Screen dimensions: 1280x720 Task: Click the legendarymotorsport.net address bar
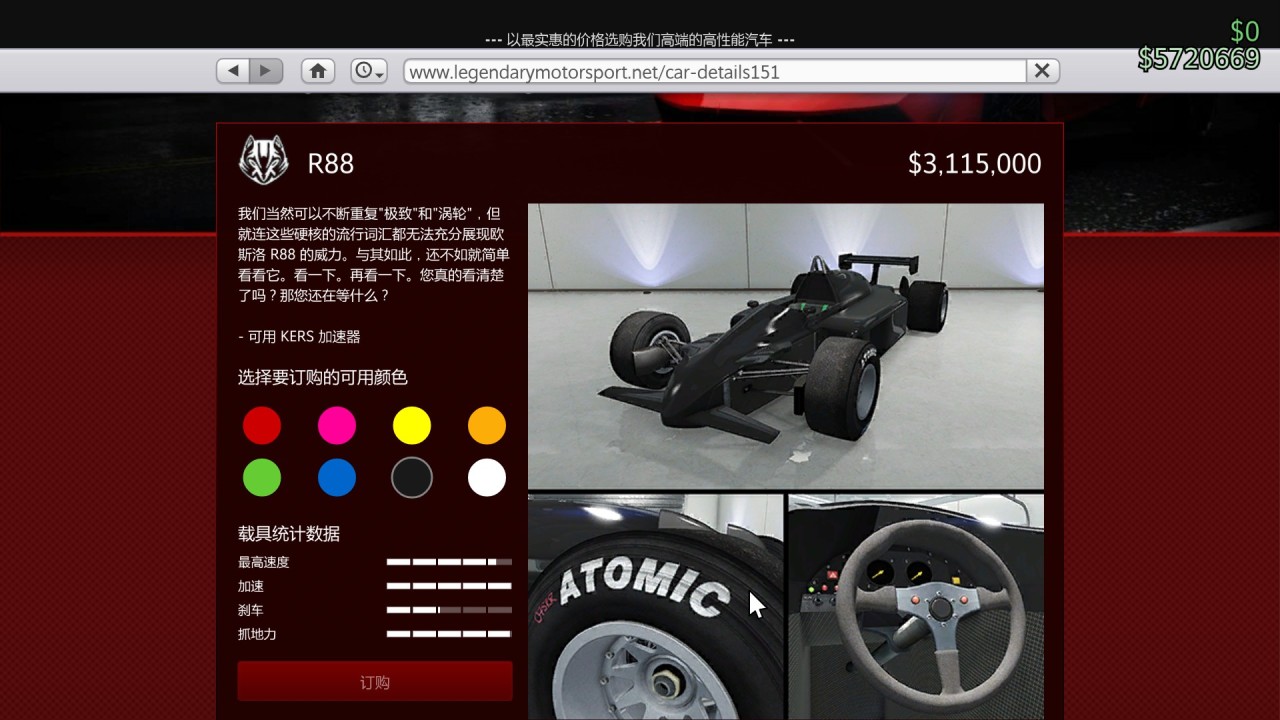tap(715, 71)
